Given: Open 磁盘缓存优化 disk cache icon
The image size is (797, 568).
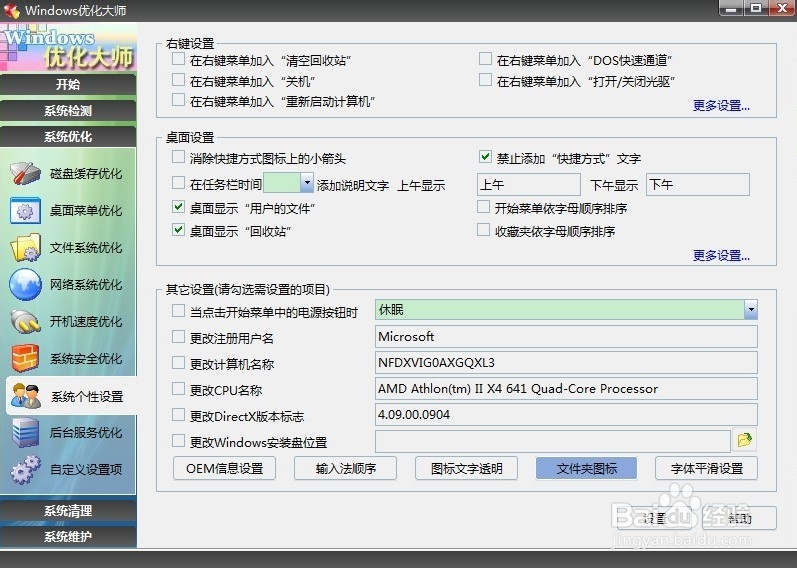Looking at the screenshot, I should point(25,173).
